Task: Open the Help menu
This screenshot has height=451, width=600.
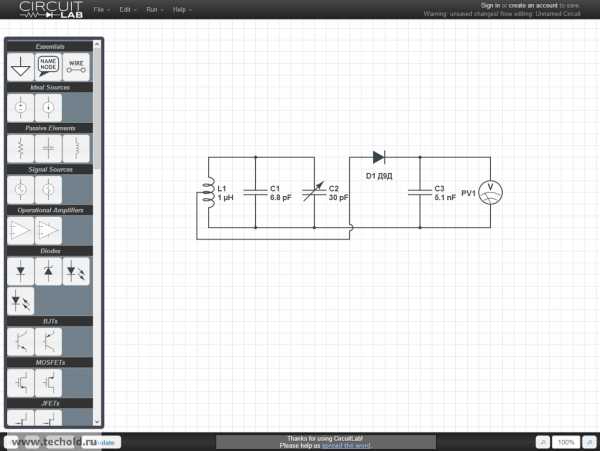Action: click(x=181, y=10)
